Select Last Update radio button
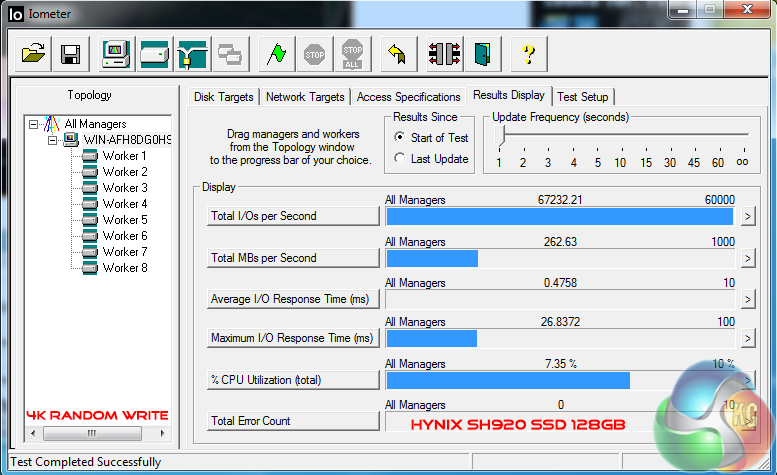This screenshot has width=777, height=475. click(x=399, y=158)
